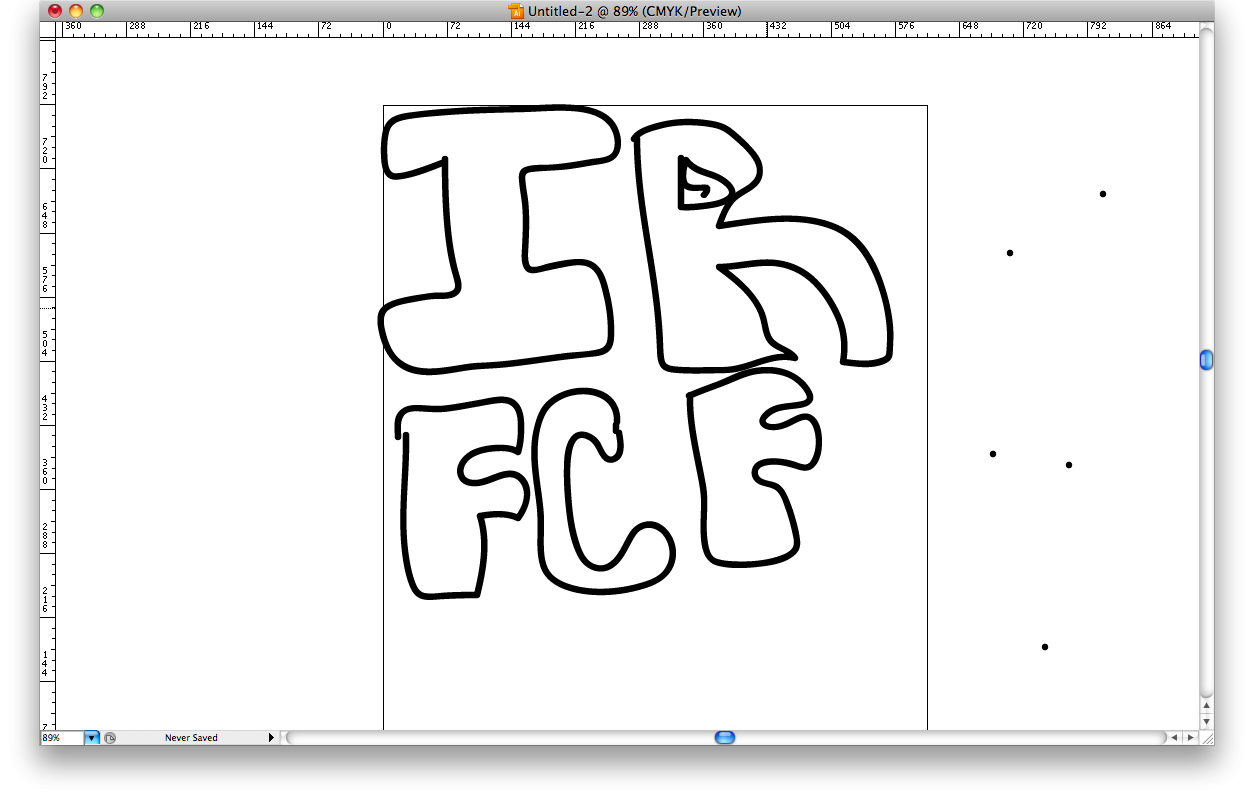Zoom the window with green title button
The width and height of the screenshot is (1254, 800).
pos(97,11)
